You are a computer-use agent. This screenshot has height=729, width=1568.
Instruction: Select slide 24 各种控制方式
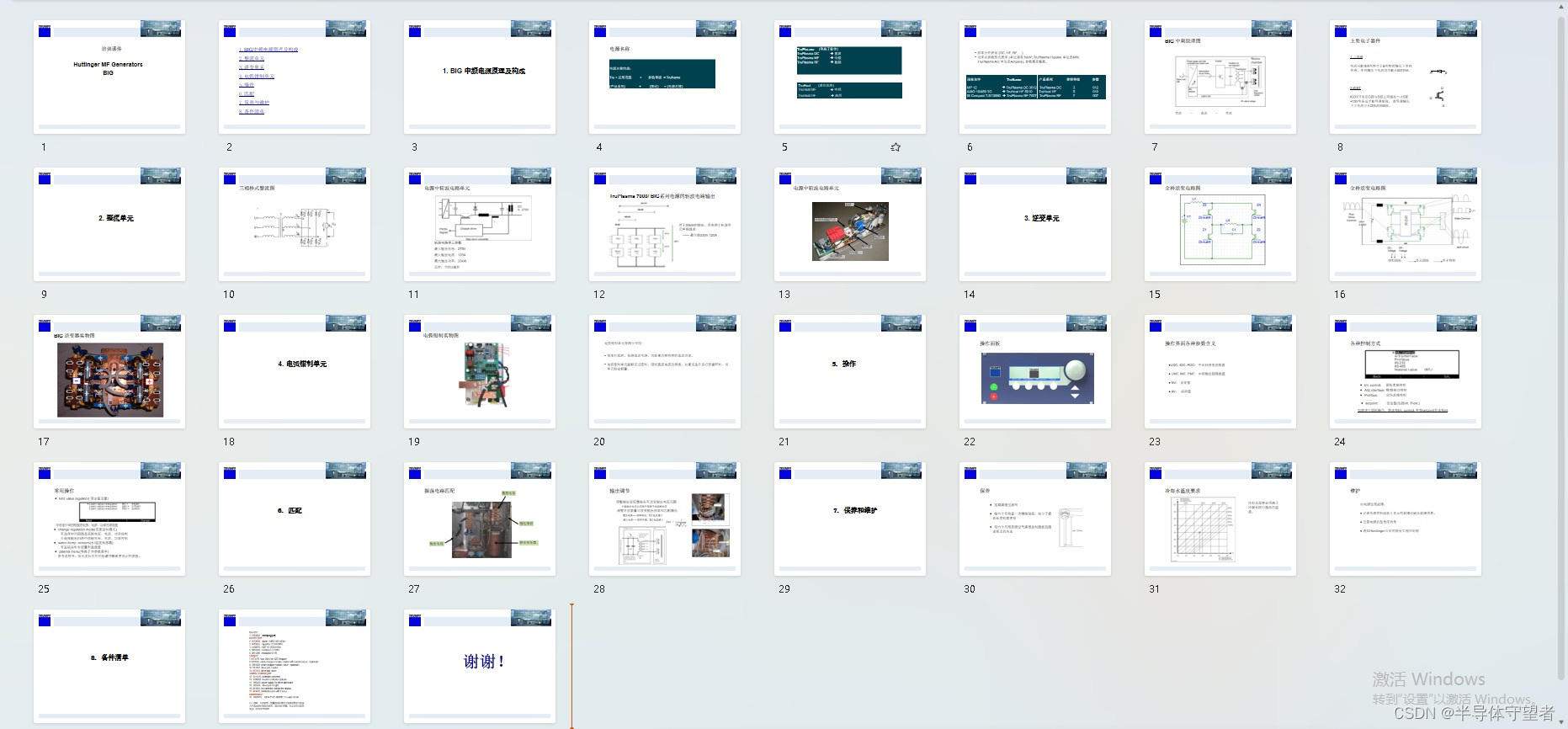(1406, 371)
